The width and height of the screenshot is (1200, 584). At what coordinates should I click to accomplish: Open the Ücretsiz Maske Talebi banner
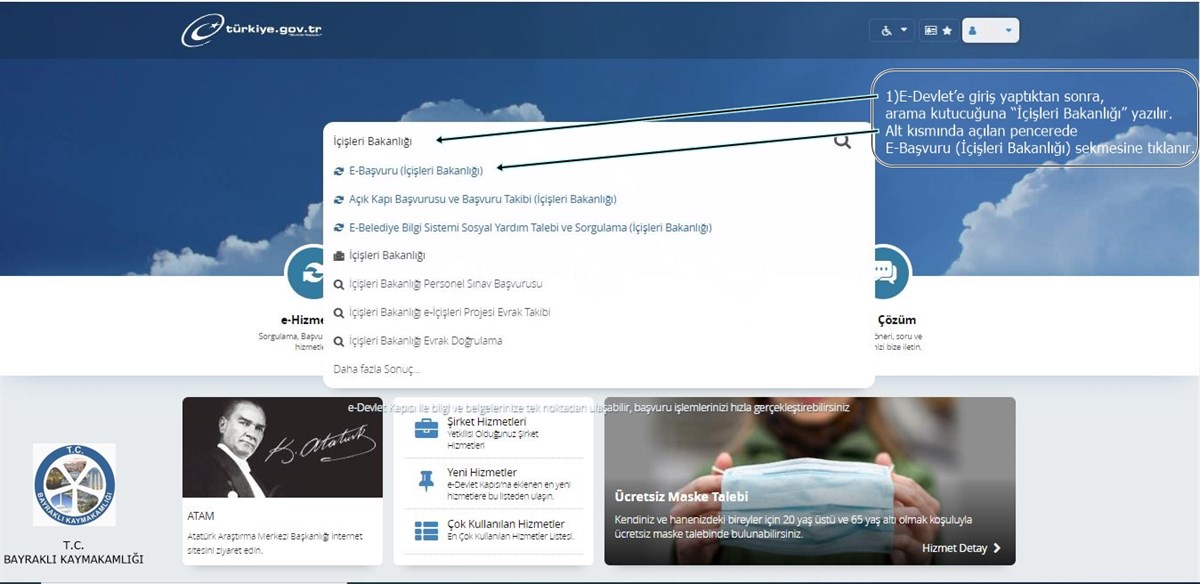click(810, 481)
